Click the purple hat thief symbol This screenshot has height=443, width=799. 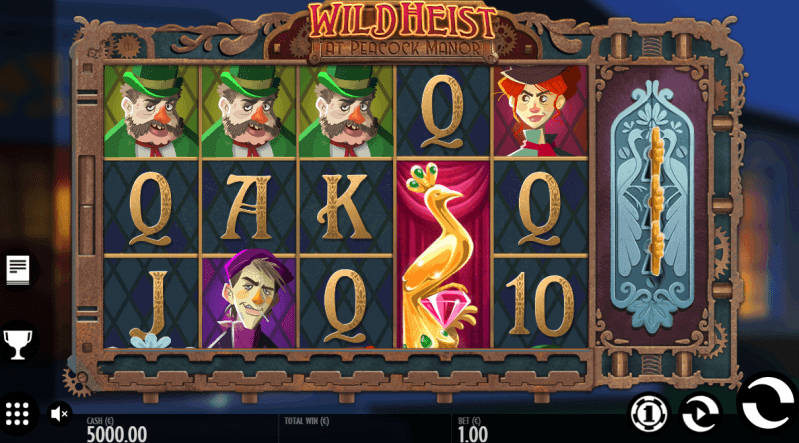(249, 303)
